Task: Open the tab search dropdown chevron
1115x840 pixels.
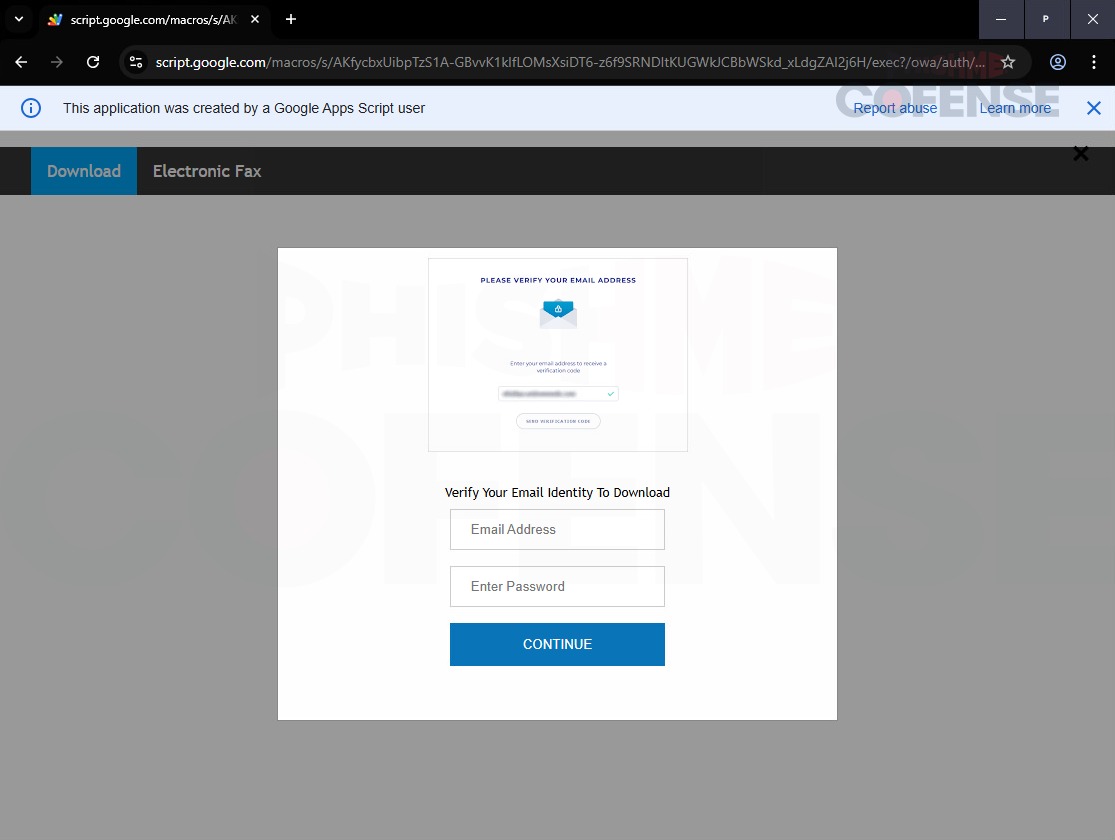Action: coord(18,19)
